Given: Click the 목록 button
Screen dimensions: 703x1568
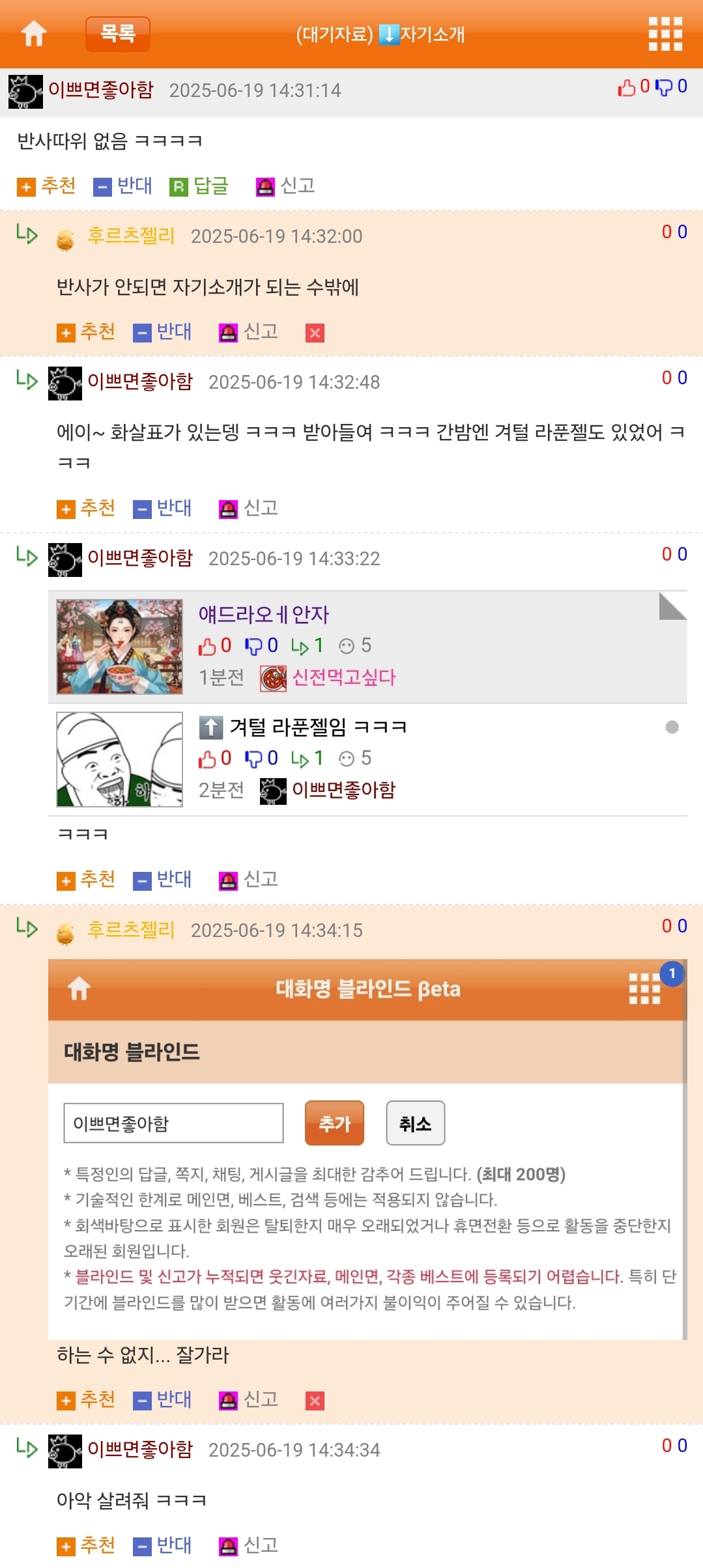Looking at the screenshot, I should click(x=118, y=34).
